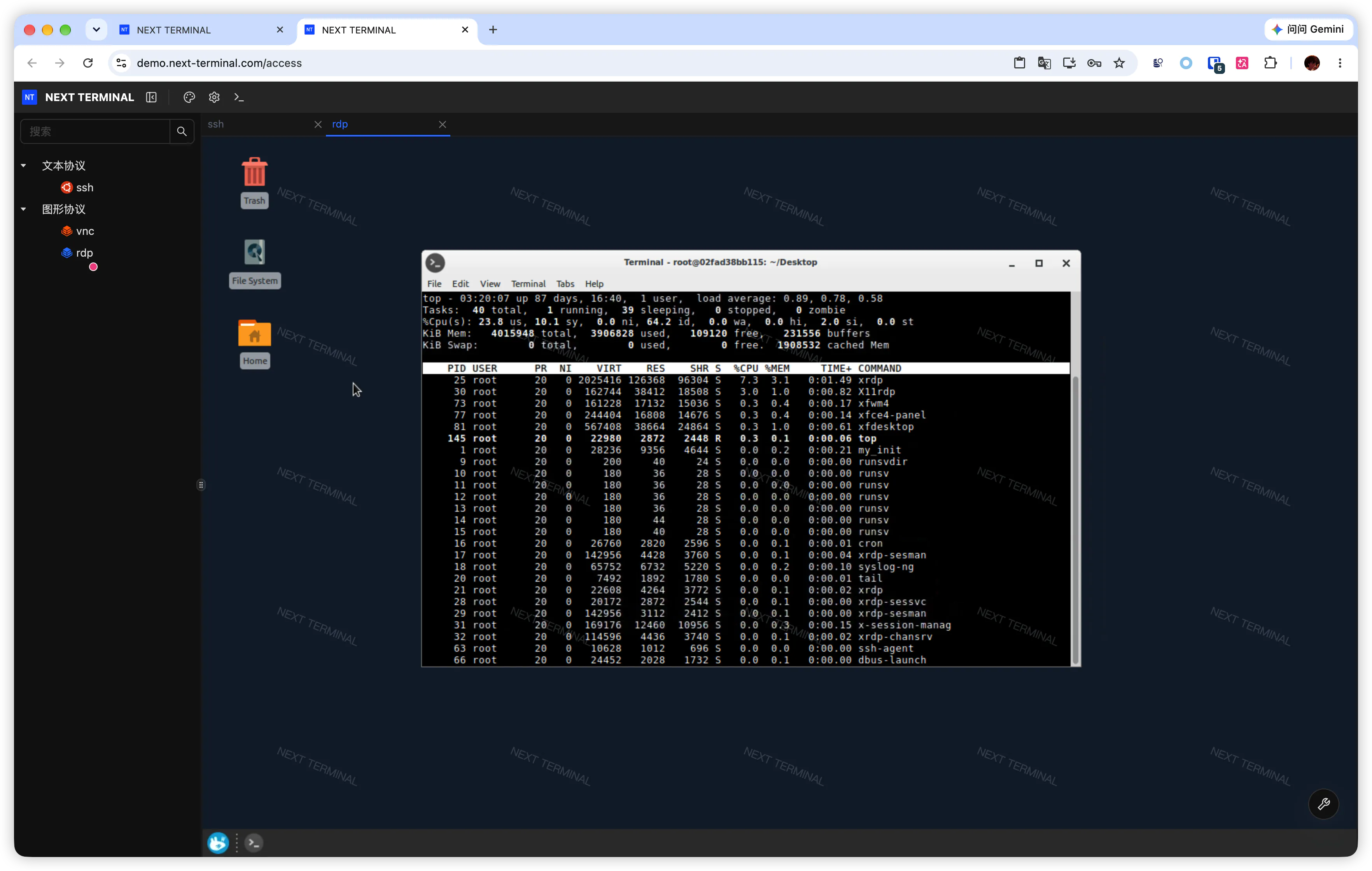This screenshot has height=871, width=1372.
Task: Open the terminal File menu
Action: pos(434,284)
